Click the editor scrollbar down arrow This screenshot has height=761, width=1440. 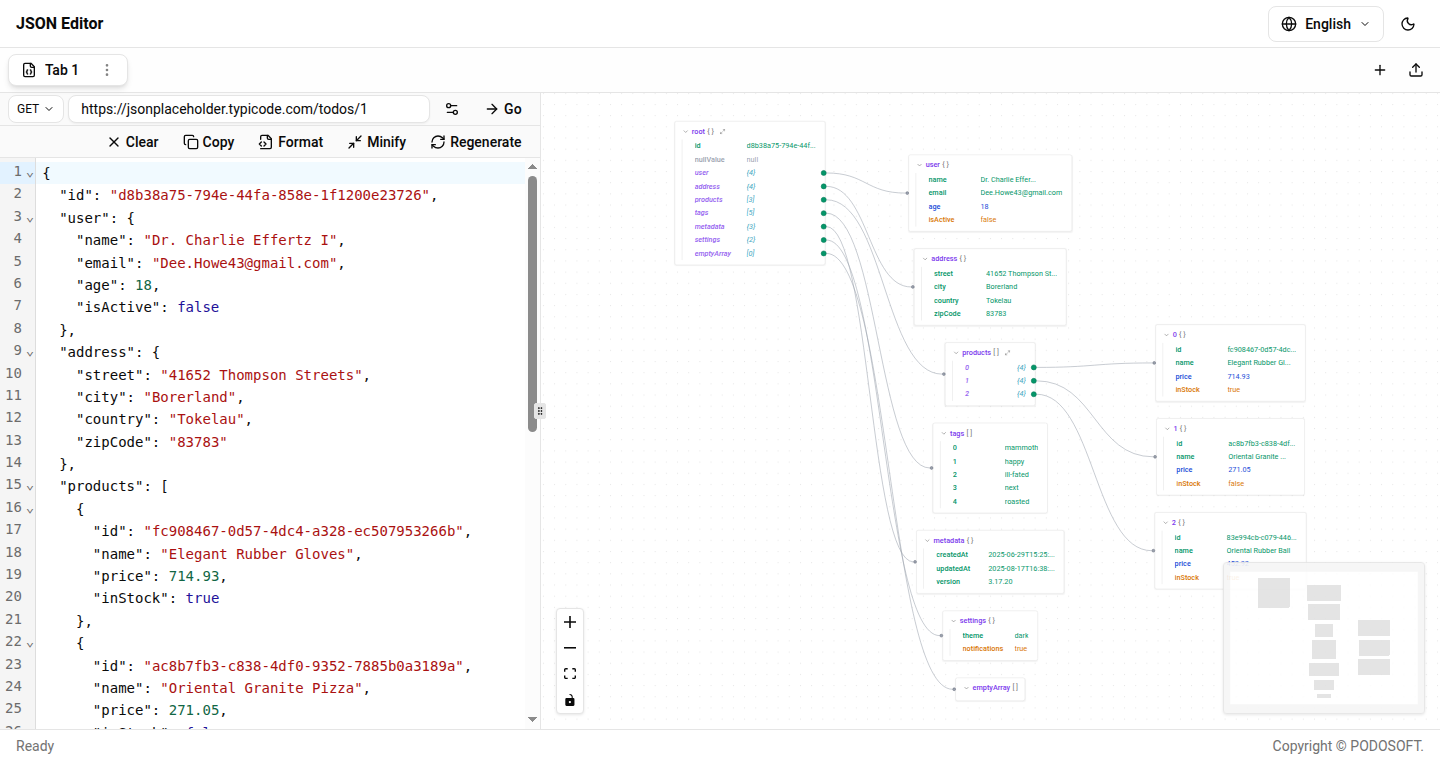532,718
